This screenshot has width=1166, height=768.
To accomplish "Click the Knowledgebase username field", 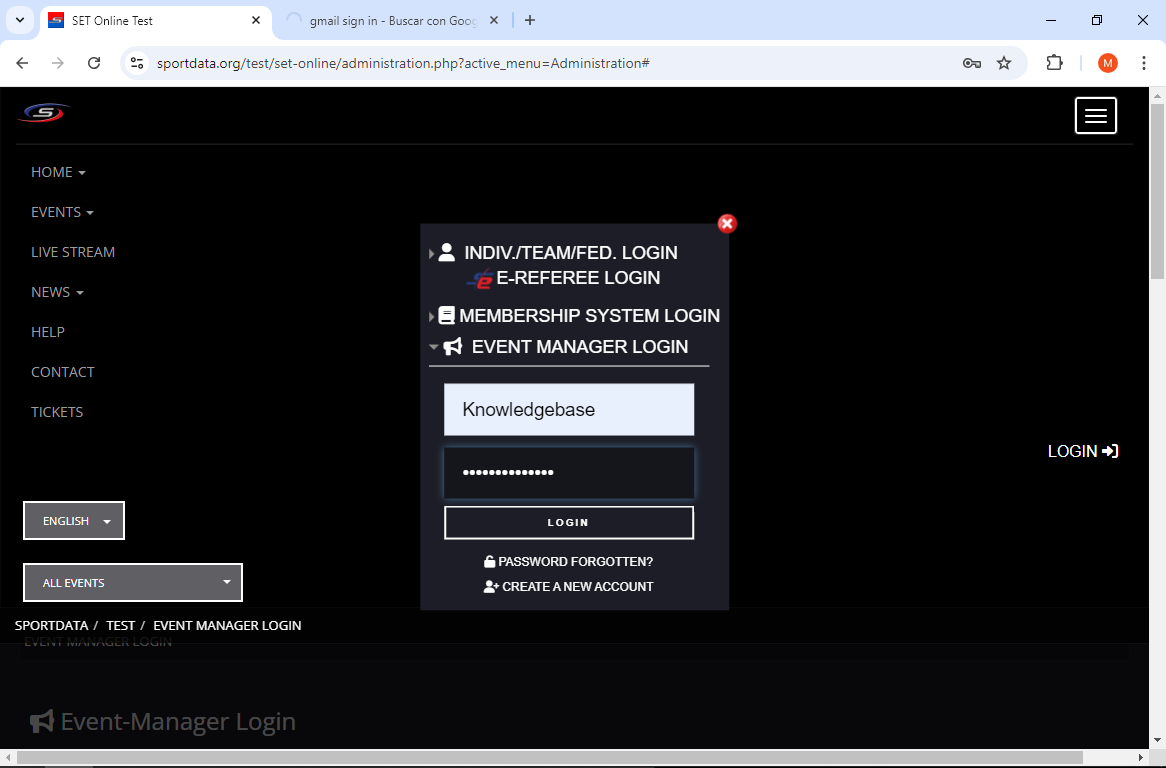I will point(569,410).
